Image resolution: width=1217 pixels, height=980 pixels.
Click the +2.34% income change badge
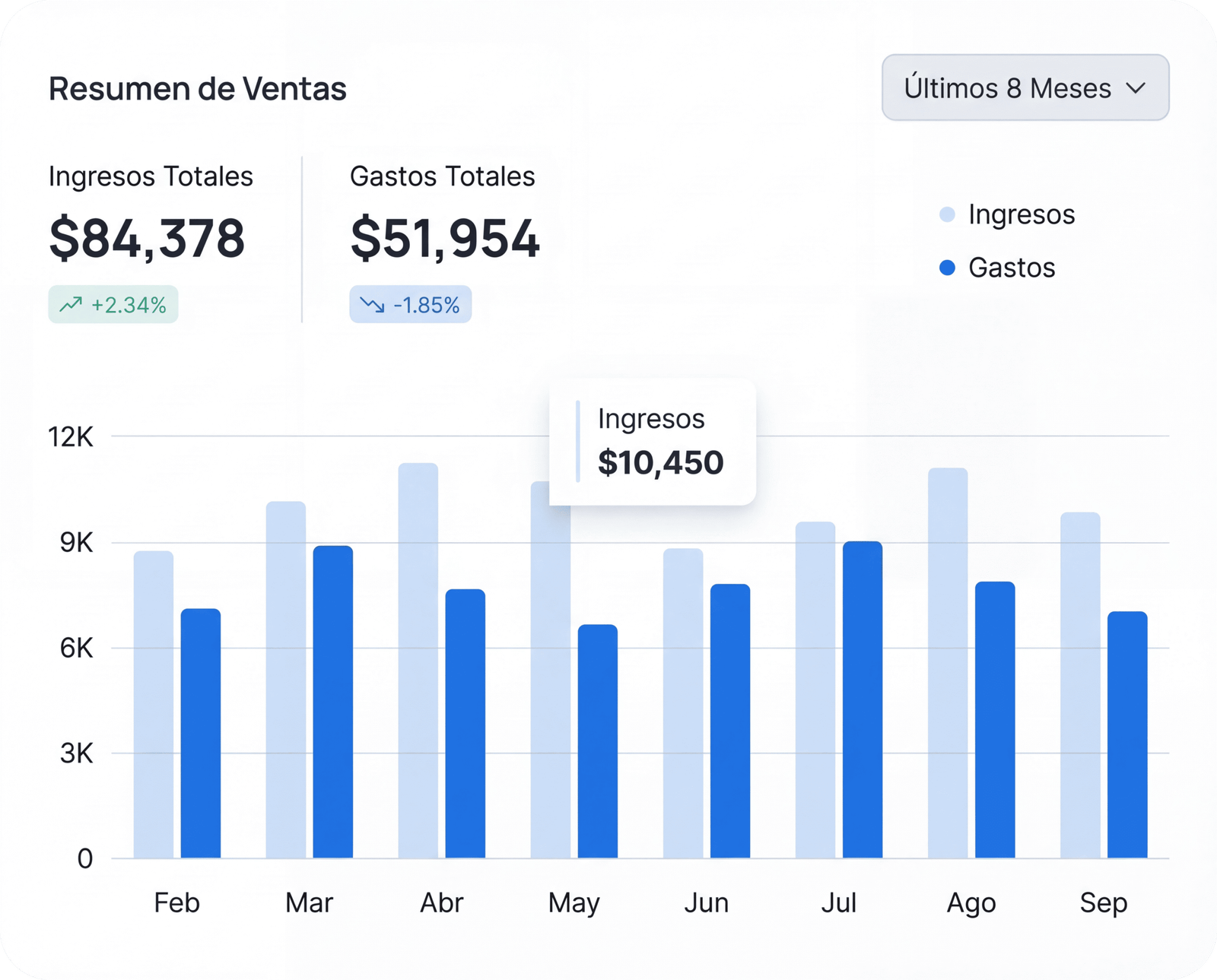113,305
